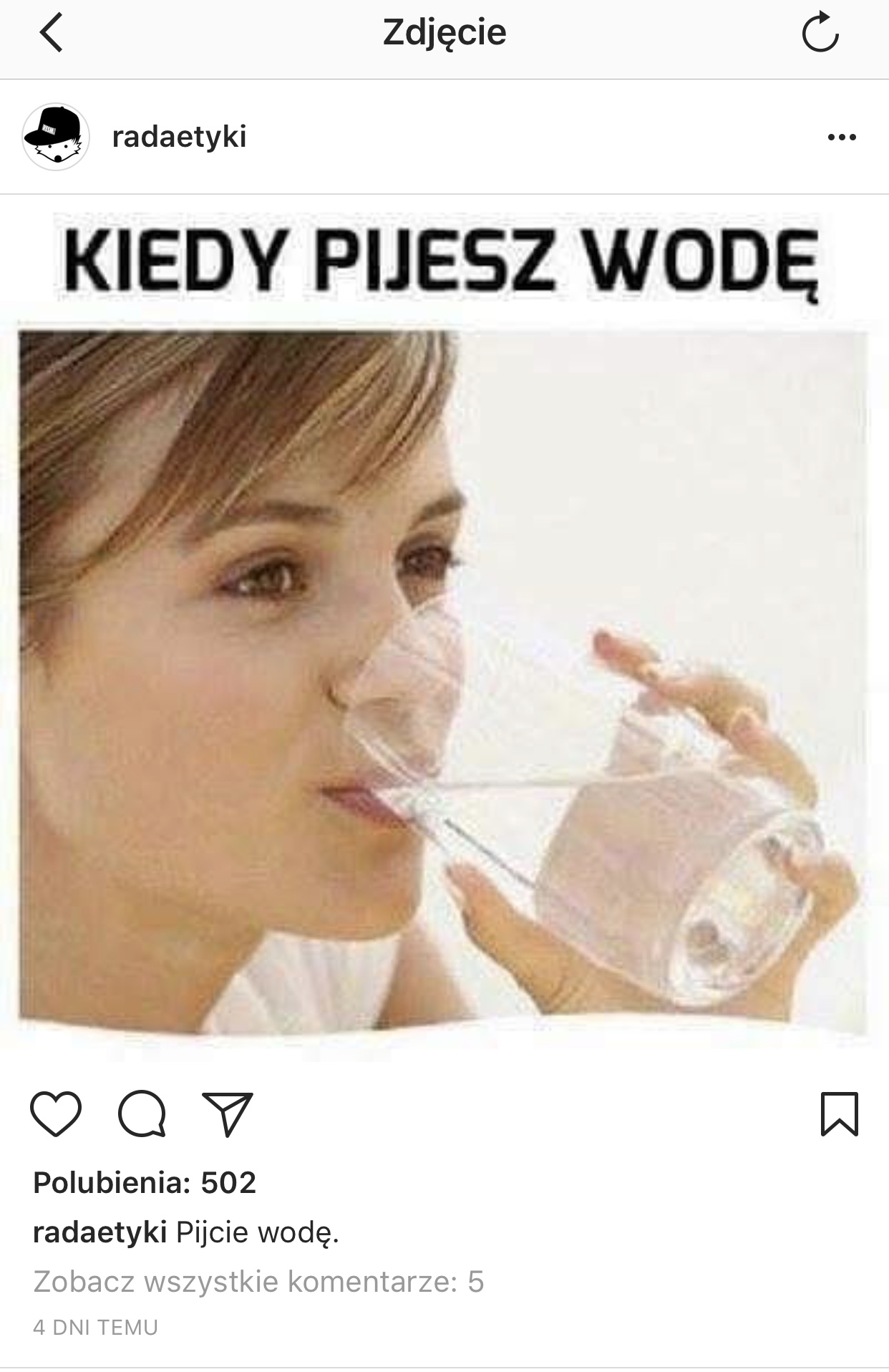This screenshot has width=889, height=1372.
Task: Tap the 4 DNI TEMU timestamp
Action: (95, 1327)
